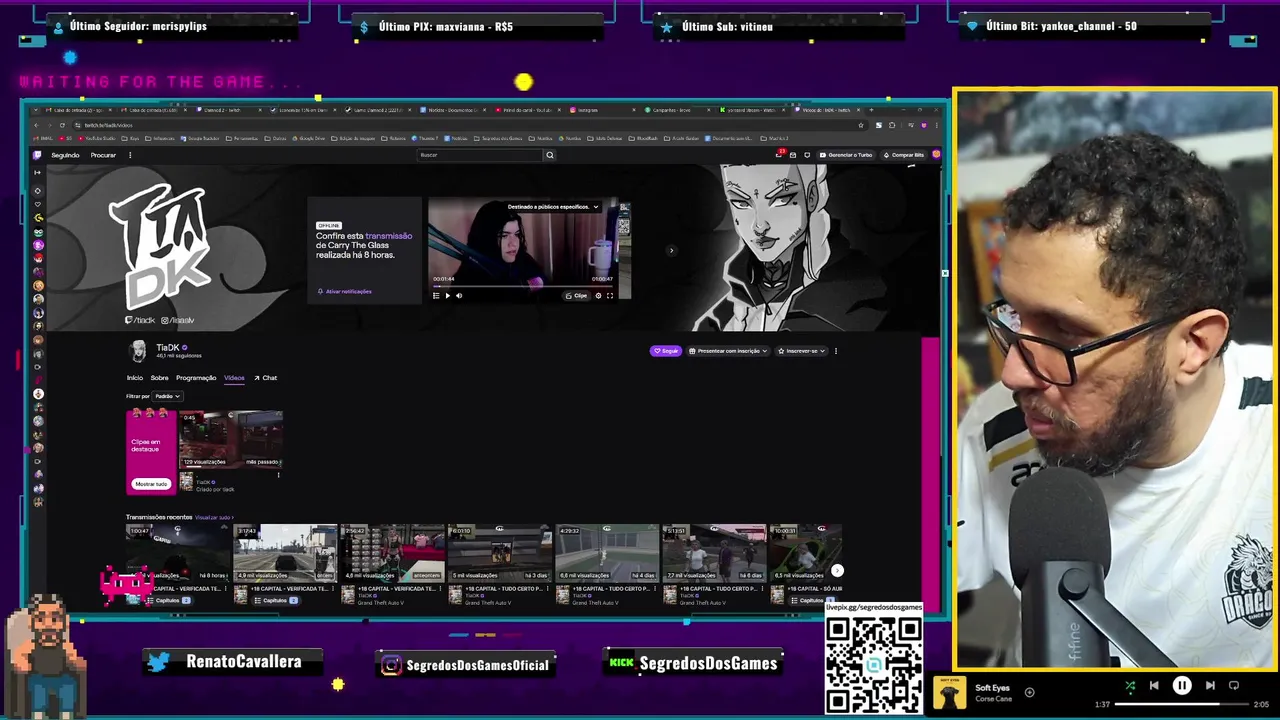Screen dimensions: 1280x720
Task: Open the 3:17:43 stream video thumbnail
Action: point(285,552)
